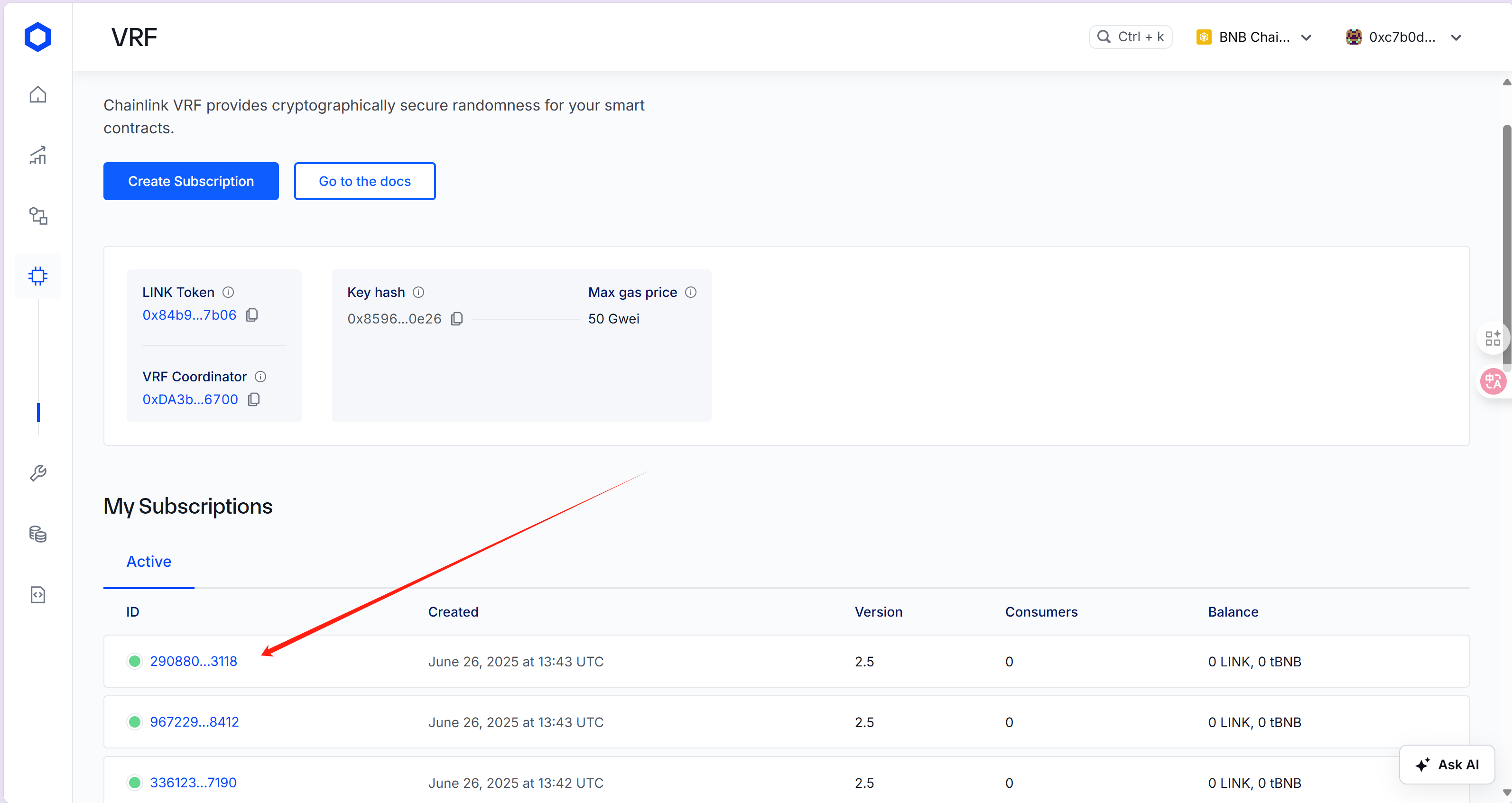Viewport: 1512px width, 803px height.
Task: Click the Create Subscription button
Action: pyautogui.click(x=191, y=181)
